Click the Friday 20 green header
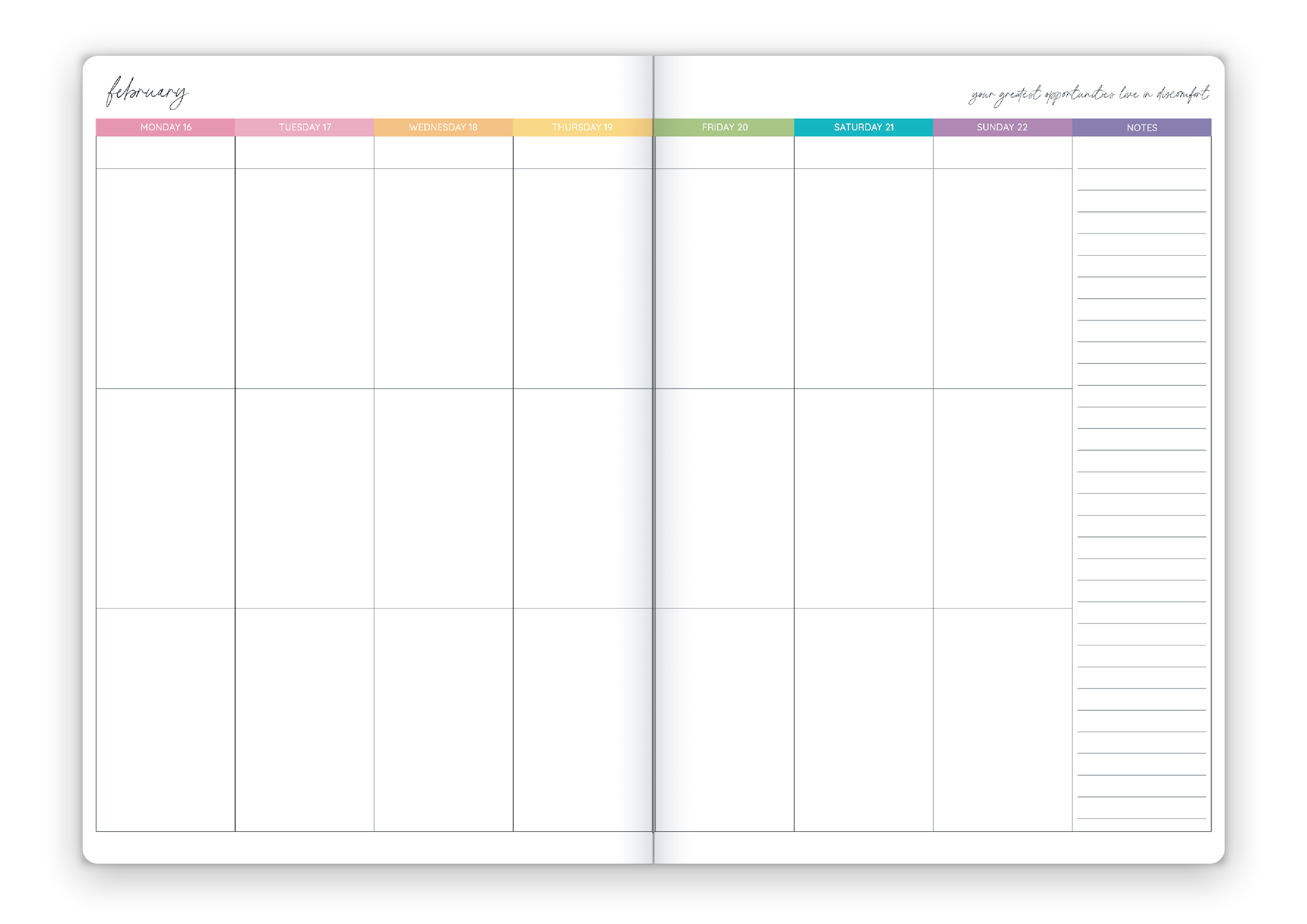 [x=725, y=127]
